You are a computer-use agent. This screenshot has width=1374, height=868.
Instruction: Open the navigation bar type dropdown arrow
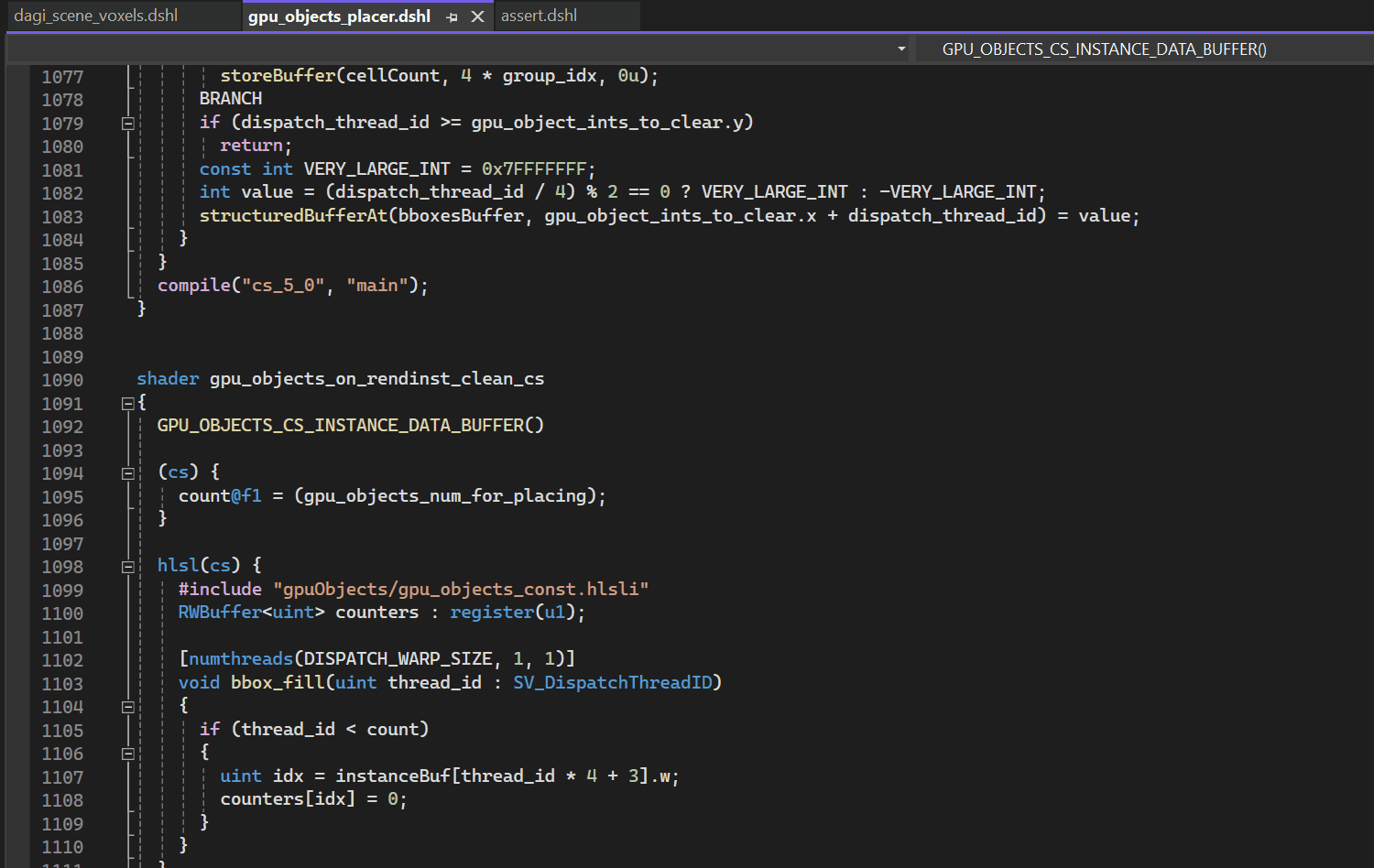point(900,49)
